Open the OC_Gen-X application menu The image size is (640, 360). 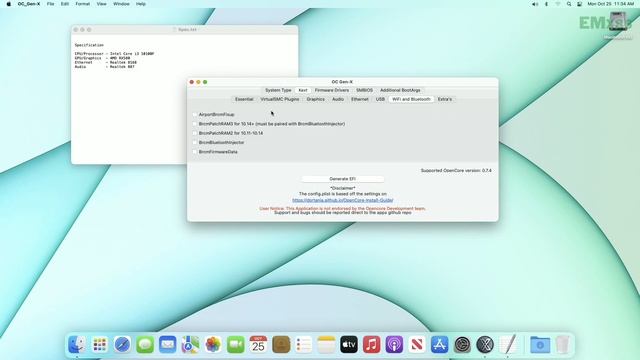(29, 4)
